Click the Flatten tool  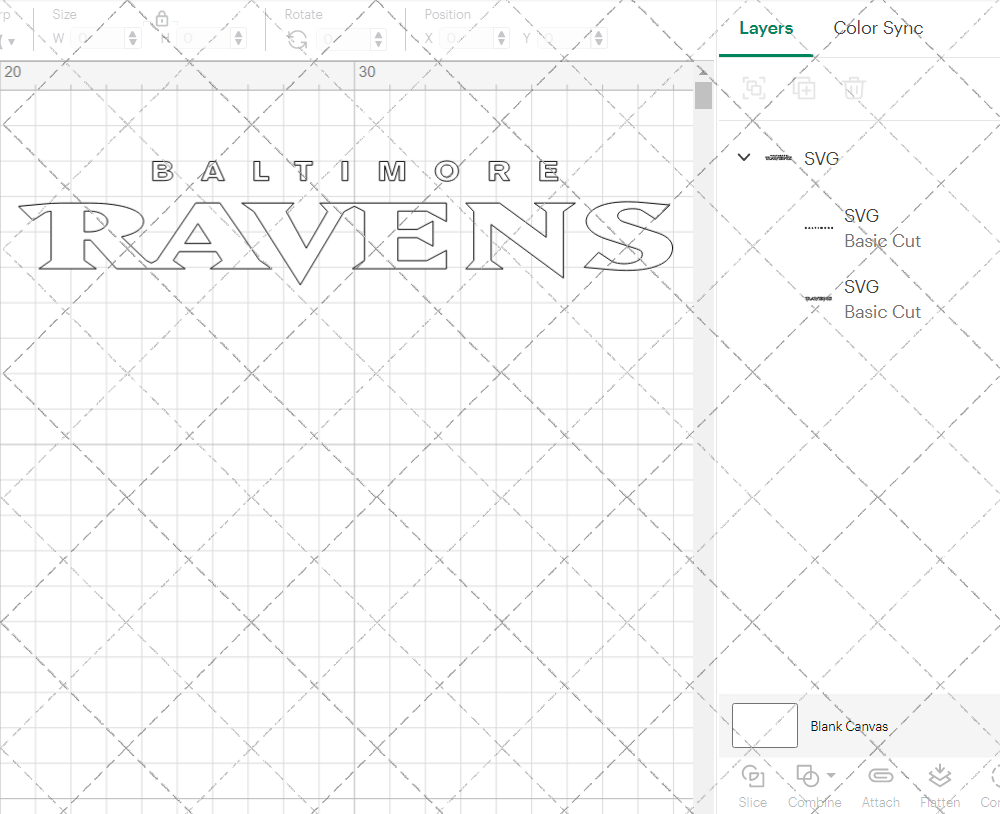click(x=940, y=786)
